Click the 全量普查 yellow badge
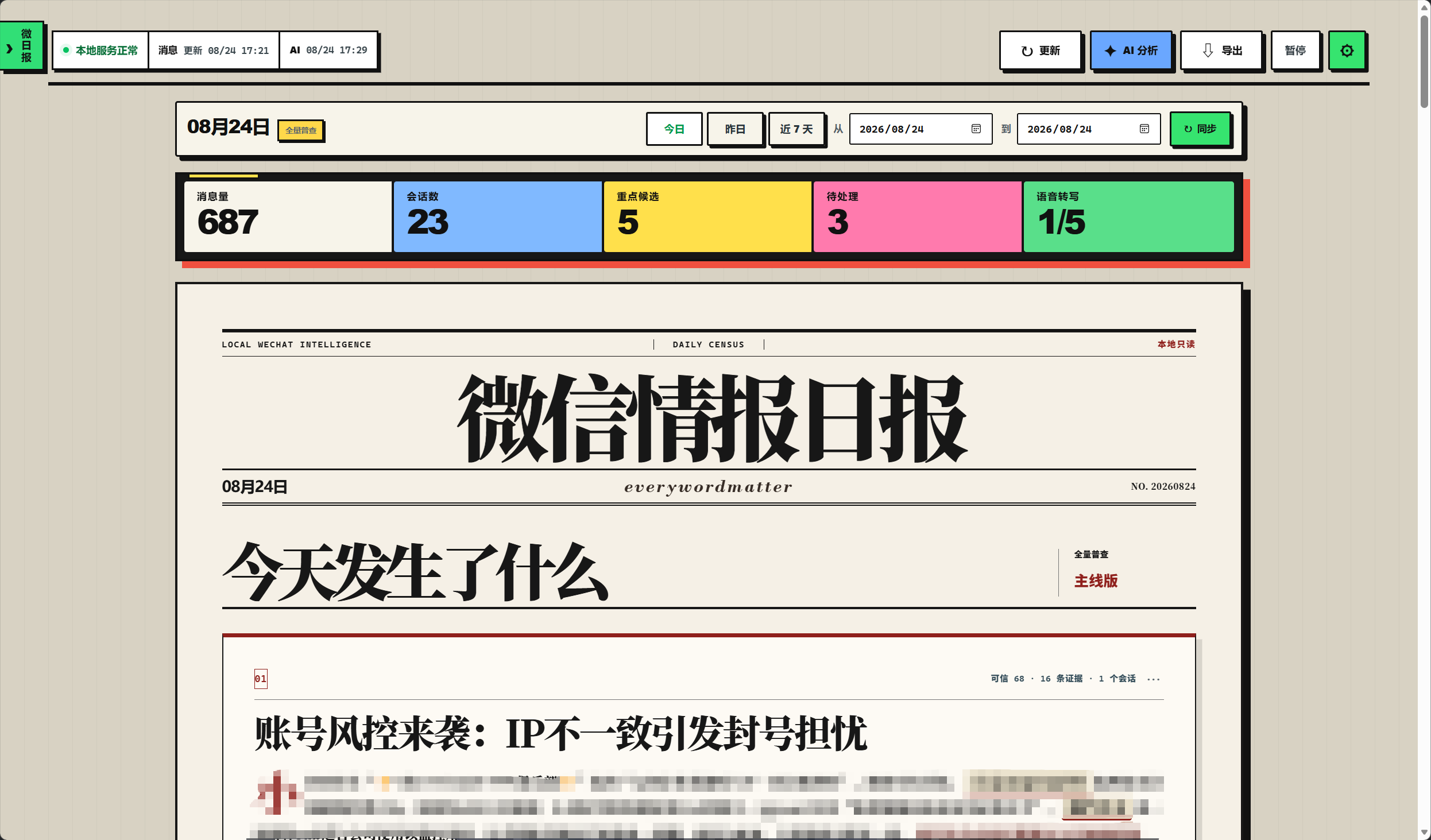 (301, 130)
